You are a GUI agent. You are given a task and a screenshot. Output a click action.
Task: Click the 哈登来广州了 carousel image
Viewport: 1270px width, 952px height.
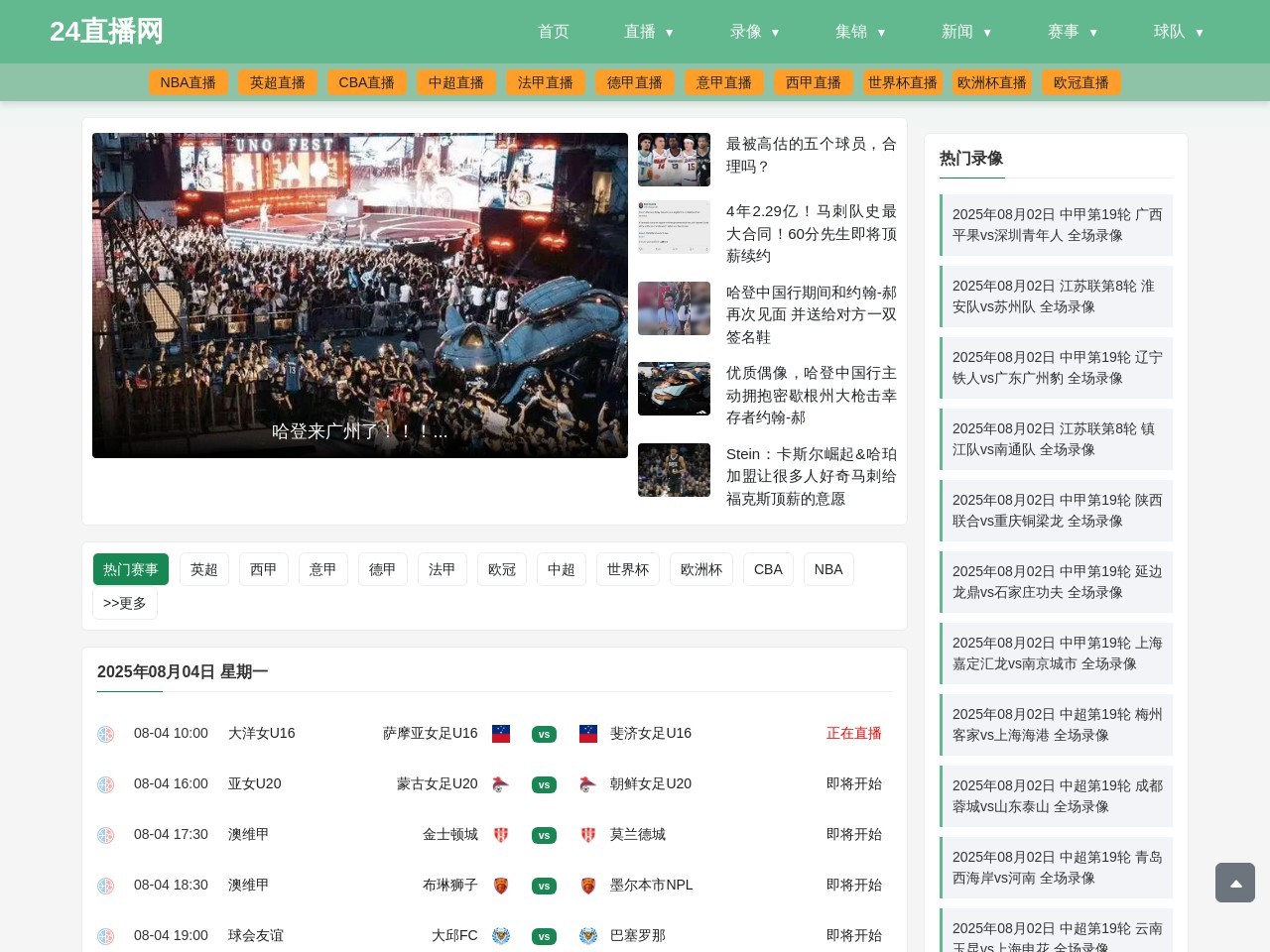[360, 296]
